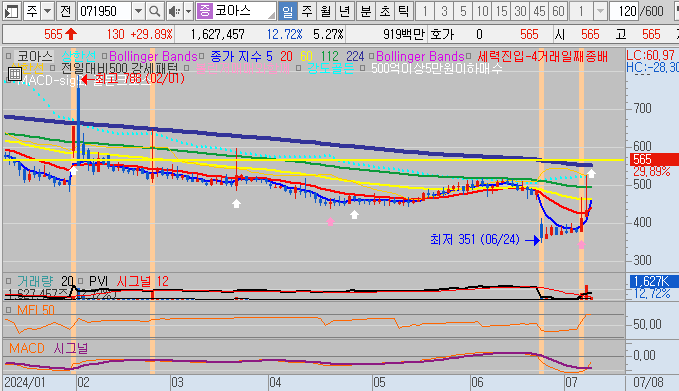
Task: Toggle the 코아스 indicator checkbox in the legend
Action: 8,56
